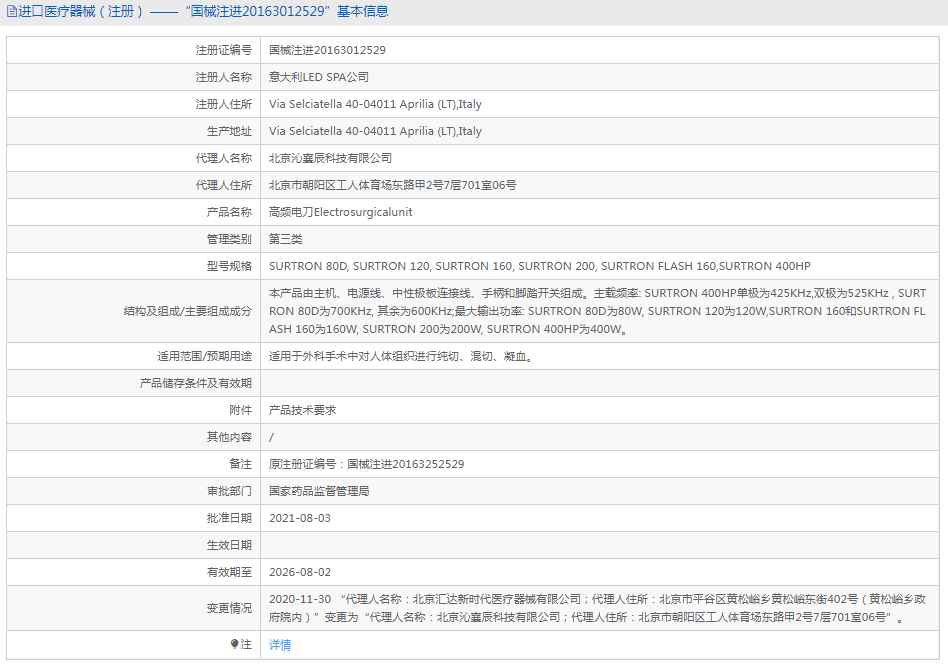
Task: Select registration number 国械注进20163012529 in the table
Action: [327, 50]
